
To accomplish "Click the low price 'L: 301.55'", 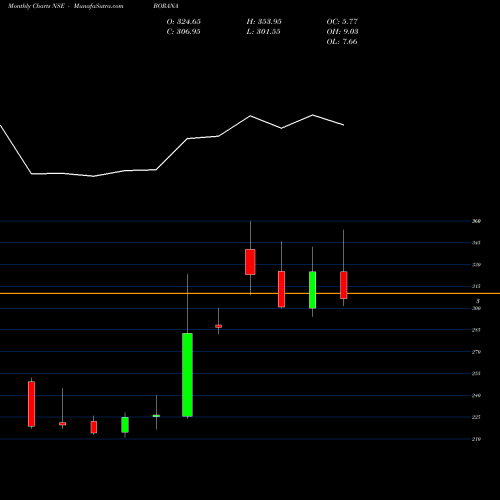I will pyautogui.click(x=263, y=32).
